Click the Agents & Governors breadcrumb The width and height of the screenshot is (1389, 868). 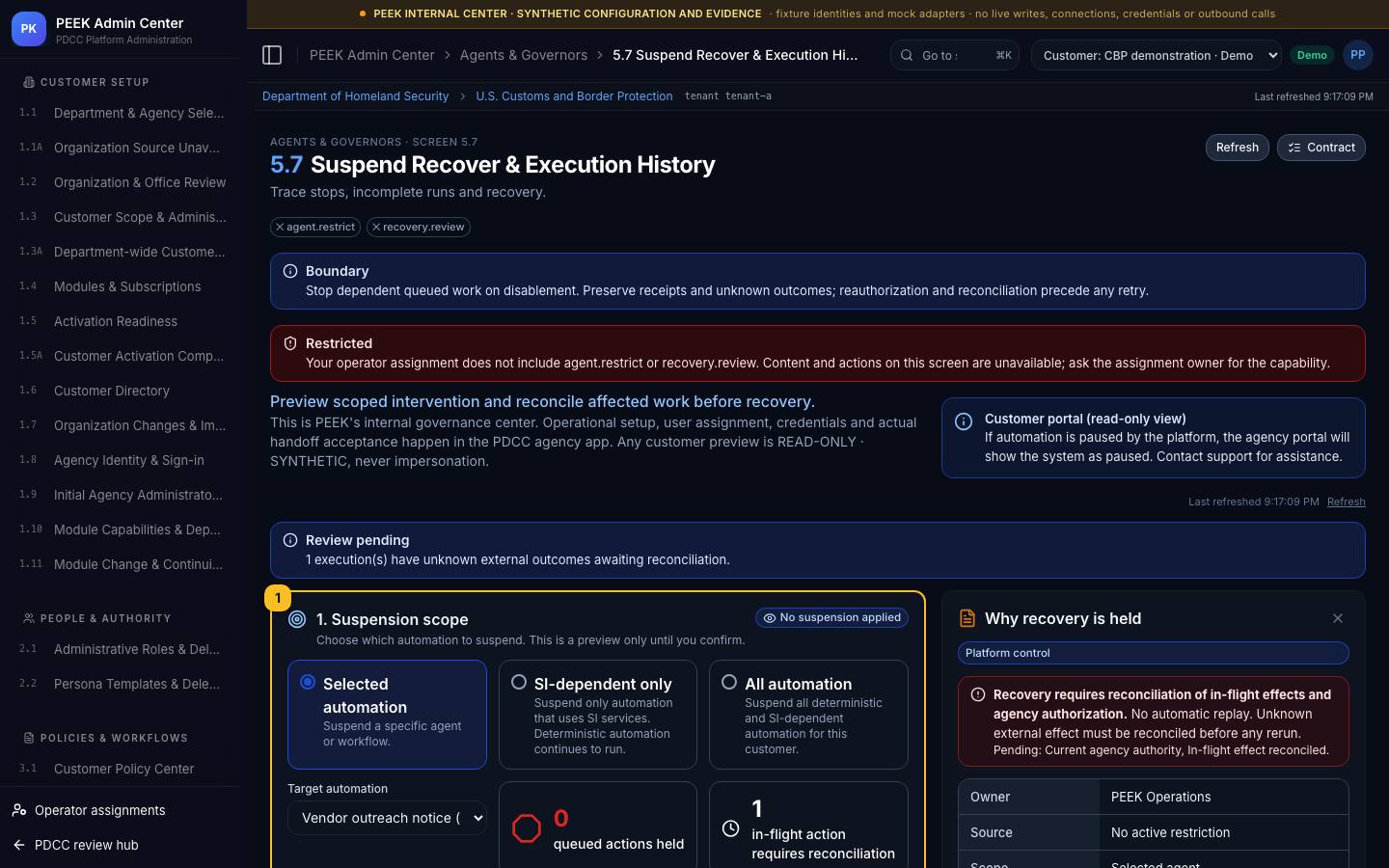pos(524,55)
